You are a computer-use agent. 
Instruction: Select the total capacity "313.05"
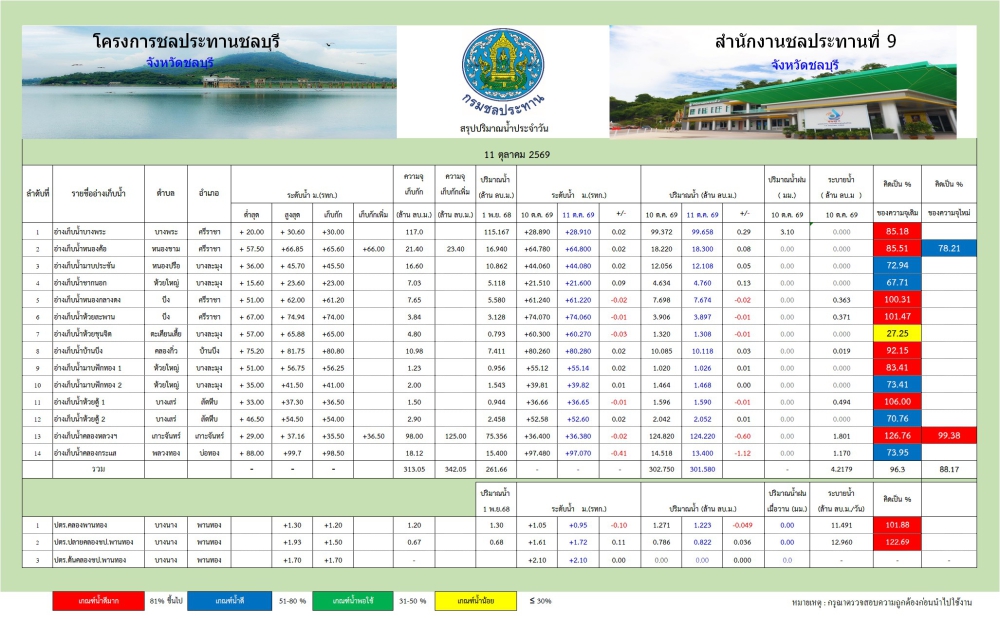(414, 469)
